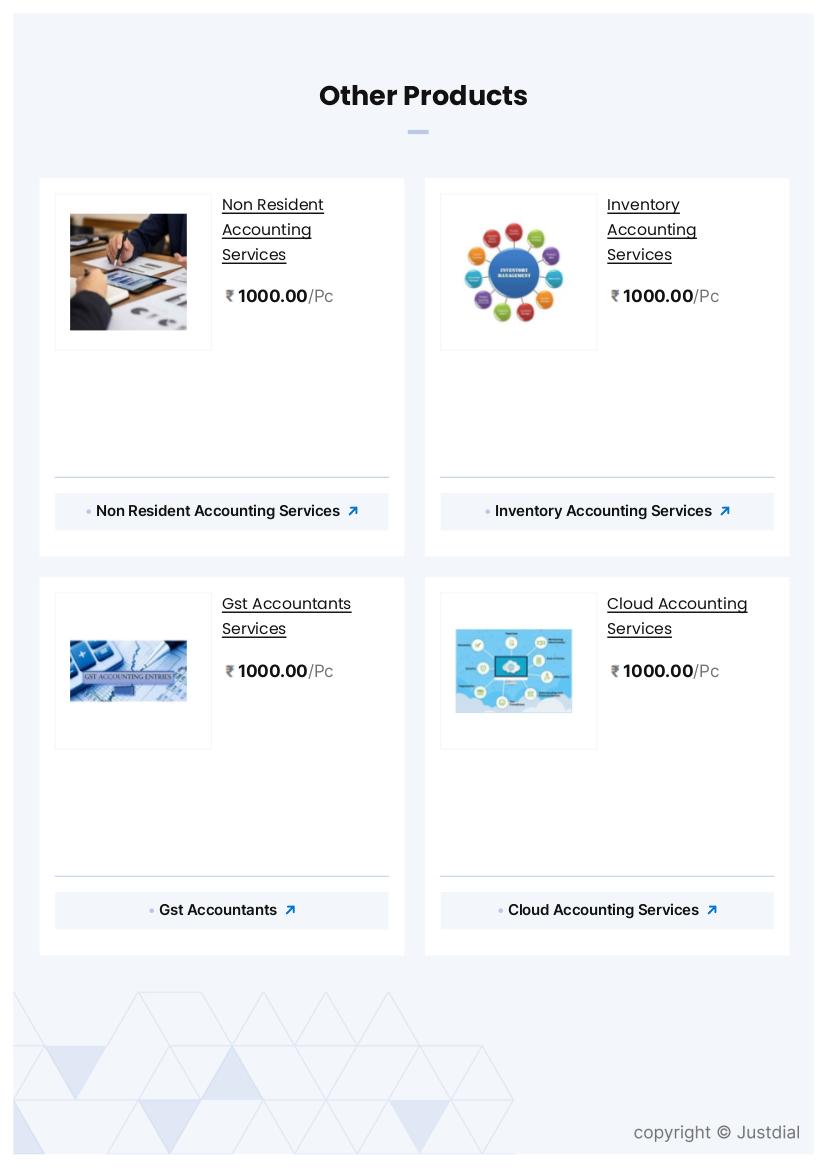The width and height of the screenshot is (827, 1170).
Task: Follow the Gst Accountants Services title link
Action: [286, 616]
